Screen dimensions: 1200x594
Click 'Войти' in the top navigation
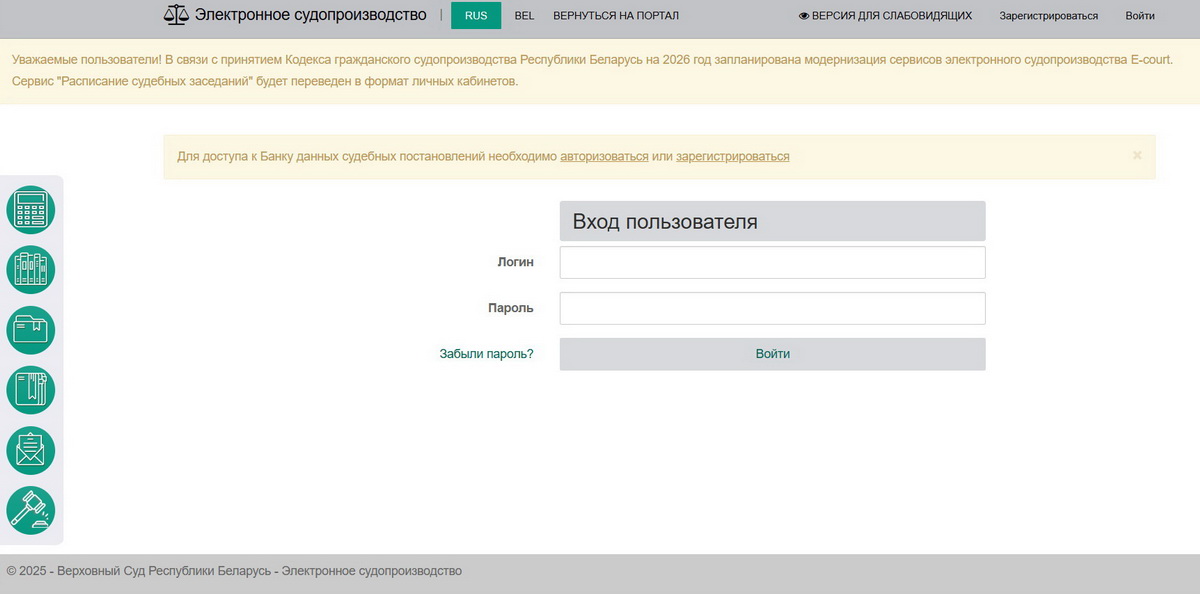(x=1139, y=16)
